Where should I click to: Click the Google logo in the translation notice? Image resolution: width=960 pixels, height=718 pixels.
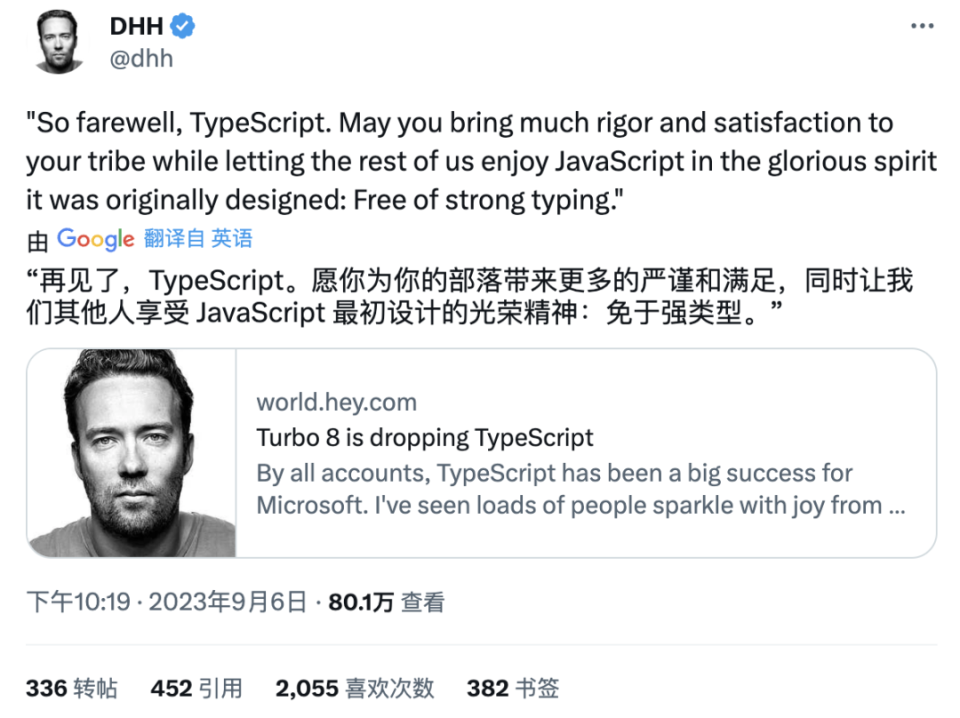pos(95,239)
